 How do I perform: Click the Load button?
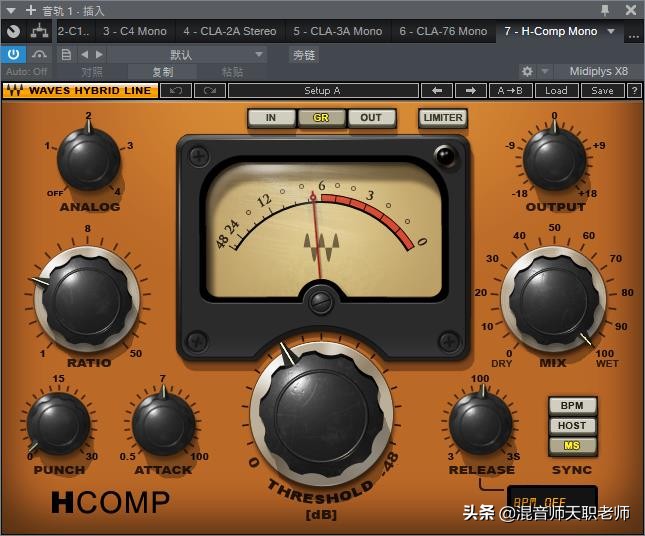pos(557,90)
